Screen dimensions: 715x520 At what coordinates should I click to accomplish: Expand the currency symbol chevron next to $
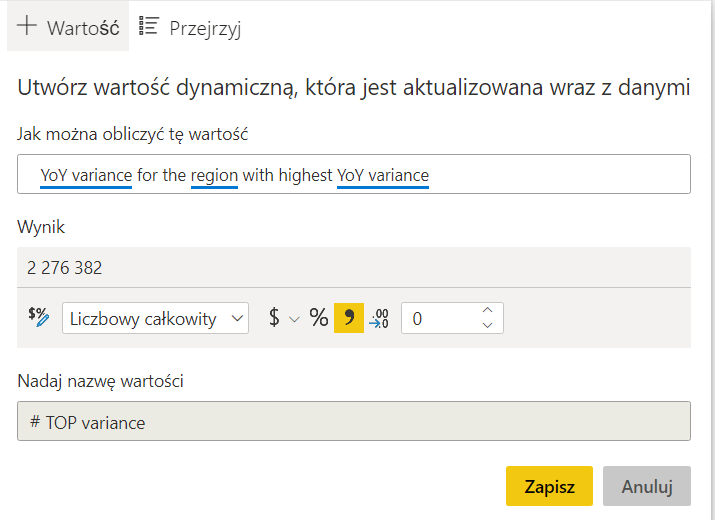point(295,319)
